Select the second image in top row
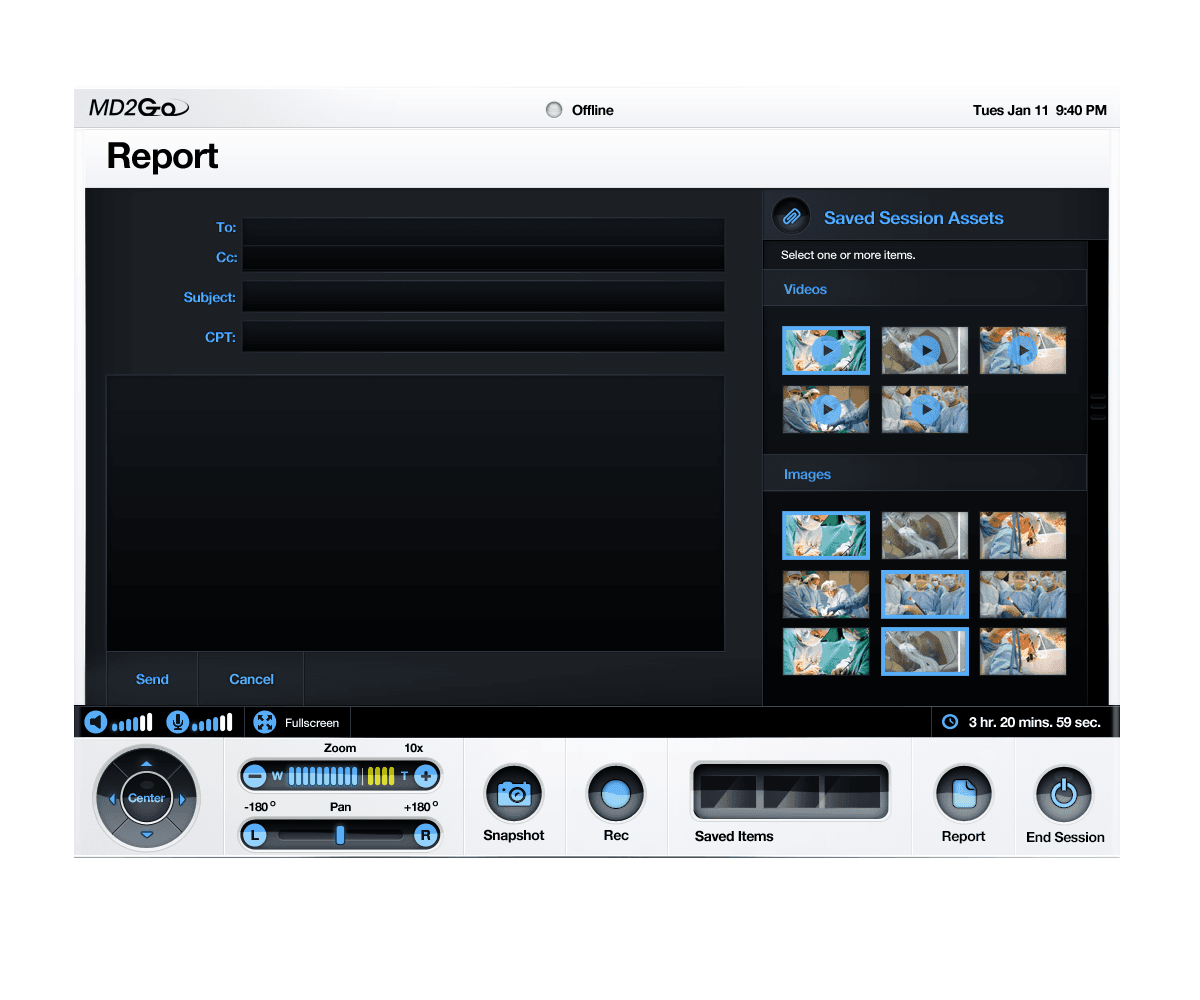 pyautogui.click(x=925, y=536)
